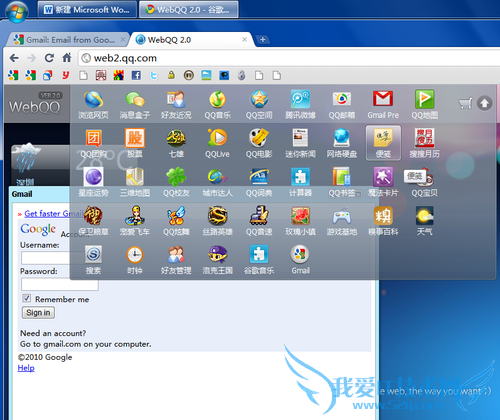
Task: Open the 好友管理 friend management app
Action: tap(176, 260)
